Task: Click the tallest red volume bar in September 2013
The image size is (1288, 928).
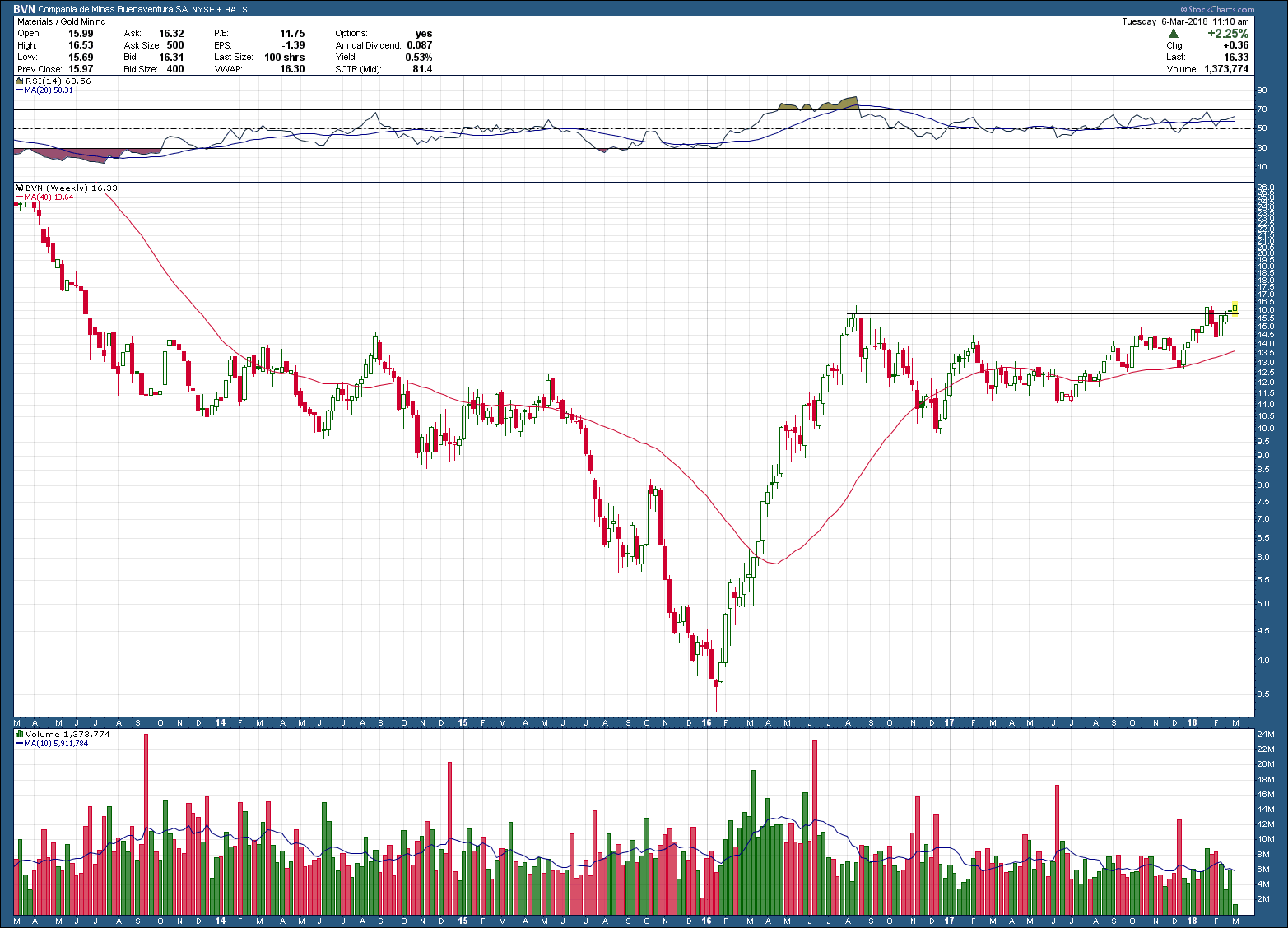Action: [x=146, y=824]
